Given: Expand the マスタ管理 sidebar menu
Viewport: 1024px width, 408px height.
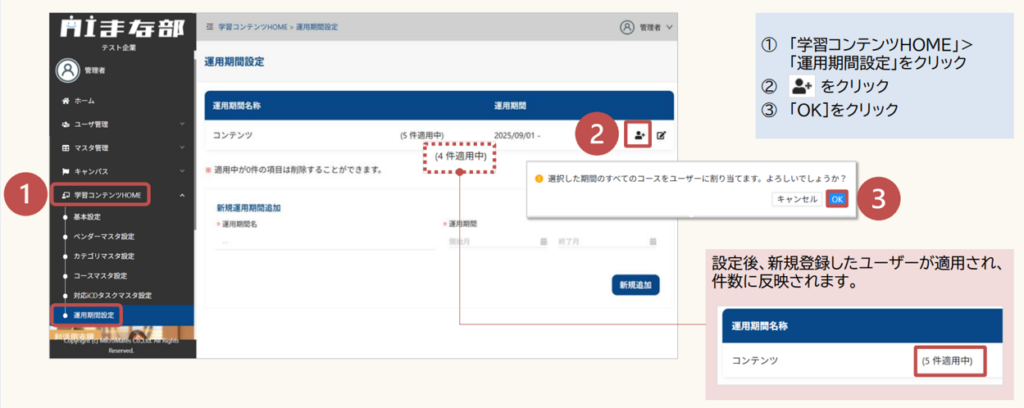Looking at the screenshot, I should [x=120, y=147].
